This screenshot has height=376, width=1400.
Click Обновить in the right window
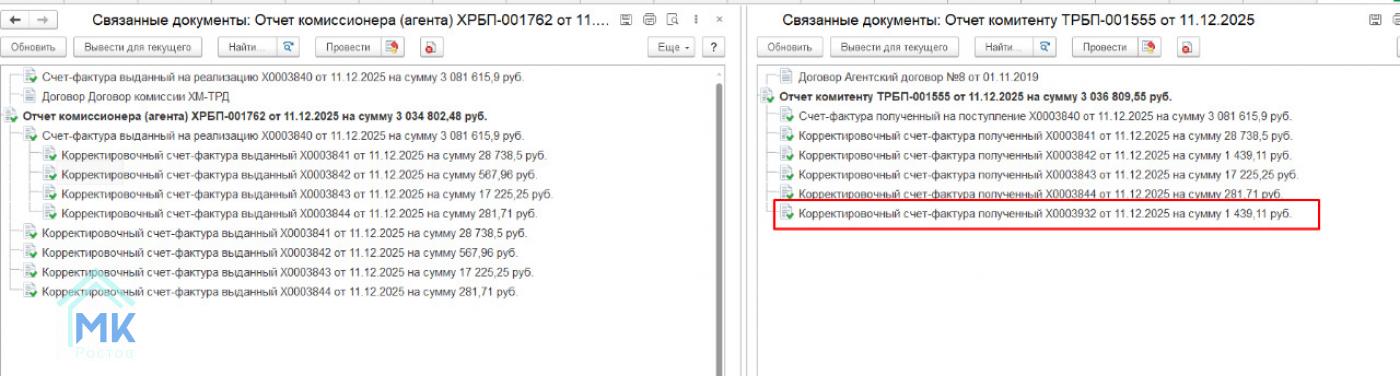(791, 47)
